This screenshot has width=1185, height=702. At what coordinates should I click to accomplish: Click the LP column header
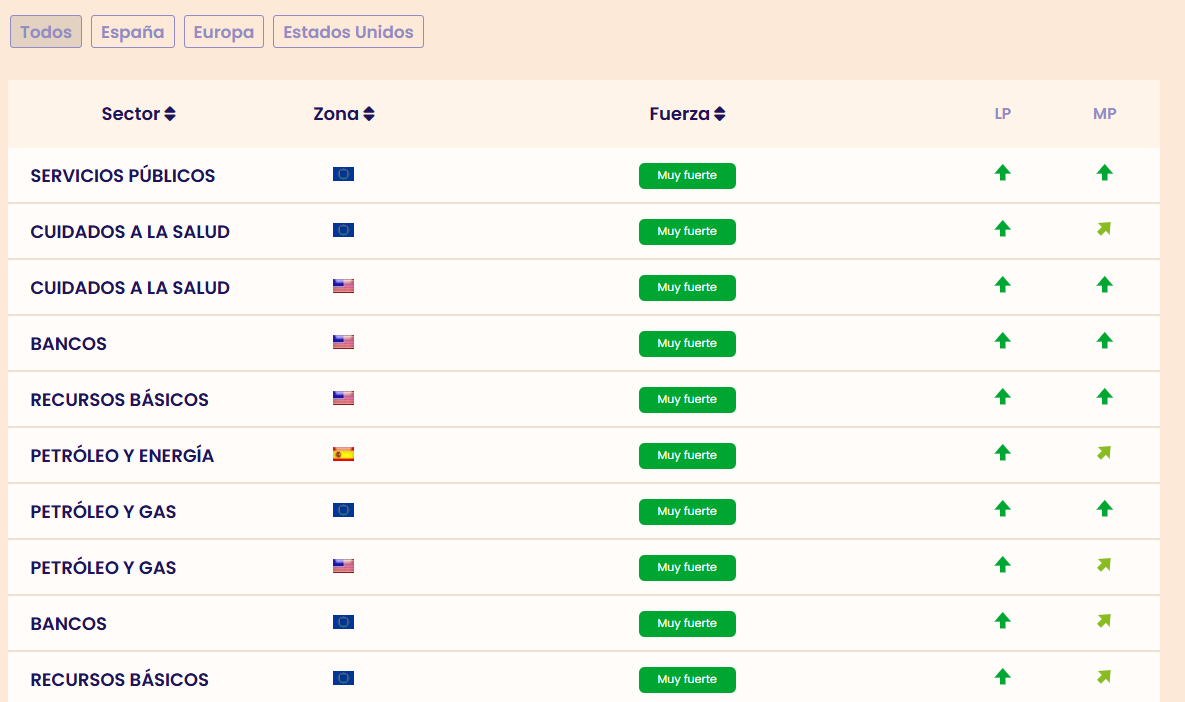1002,114
